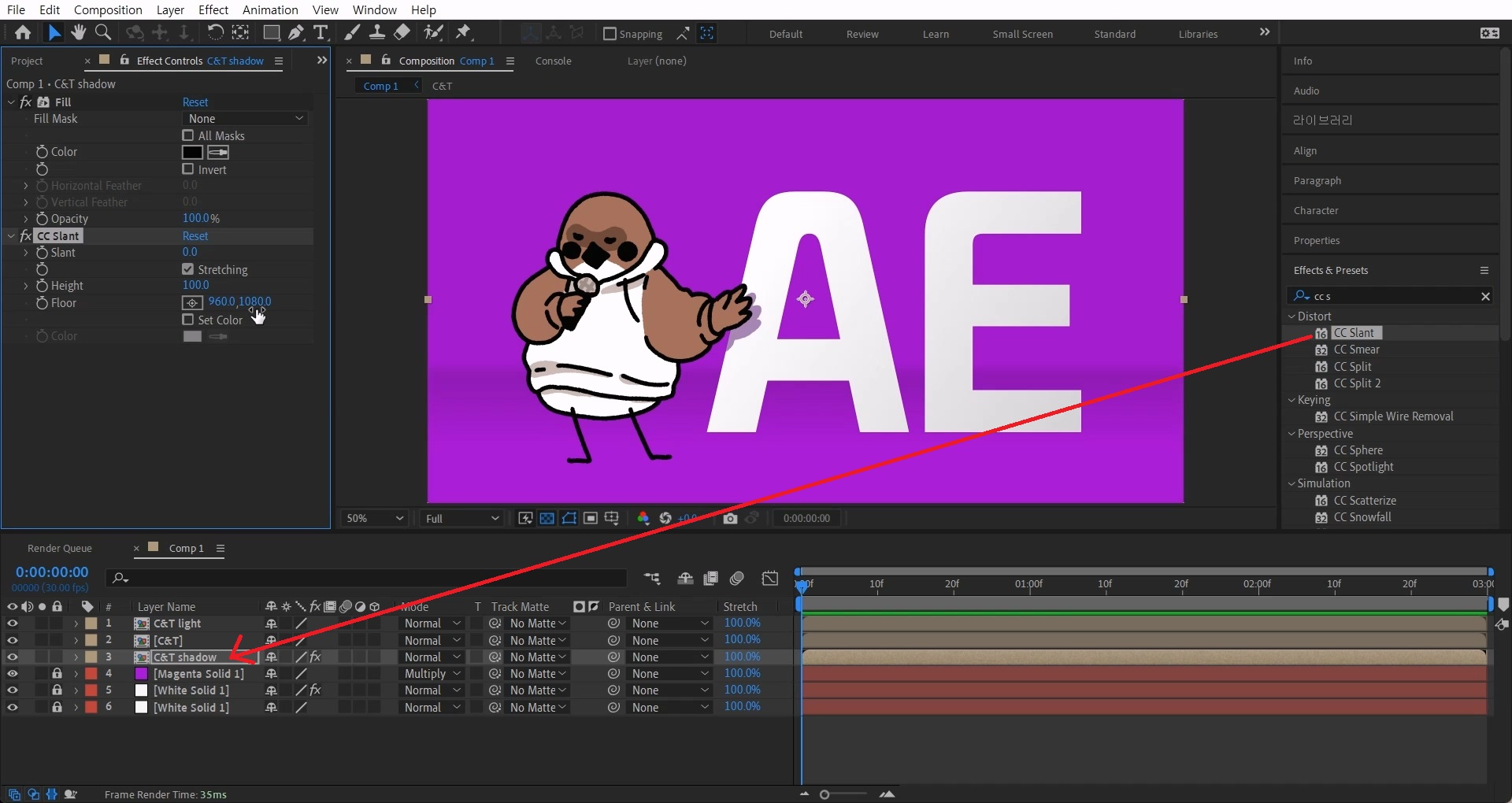Viewport: 1512px width, 803px height.
Task: Collapse the Distort presets category
Action: tap(1291, 316)
